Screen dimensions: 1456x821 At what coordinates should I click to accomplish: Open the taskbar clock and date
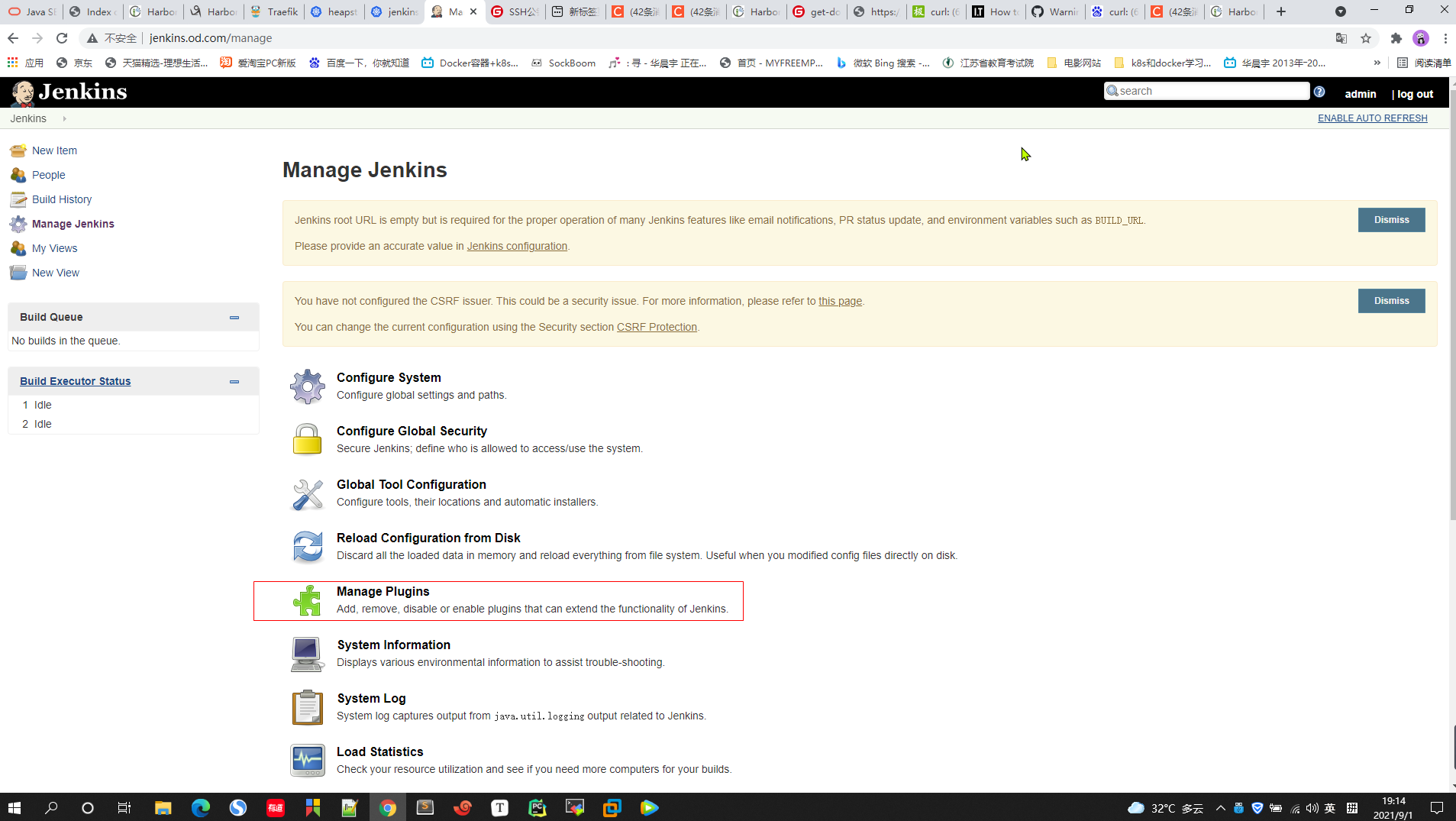(x=1393, y=808)
